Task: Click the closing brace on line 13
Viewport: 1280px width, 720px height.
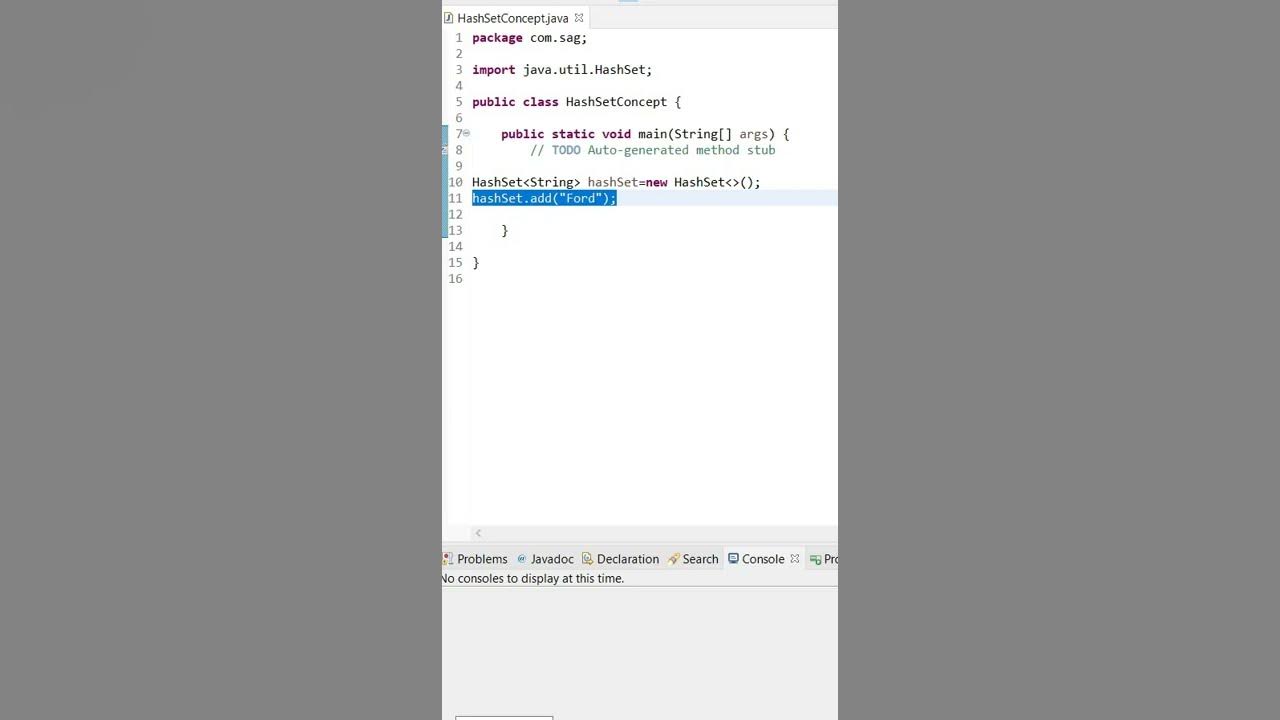Action: (x=505, y=230)
